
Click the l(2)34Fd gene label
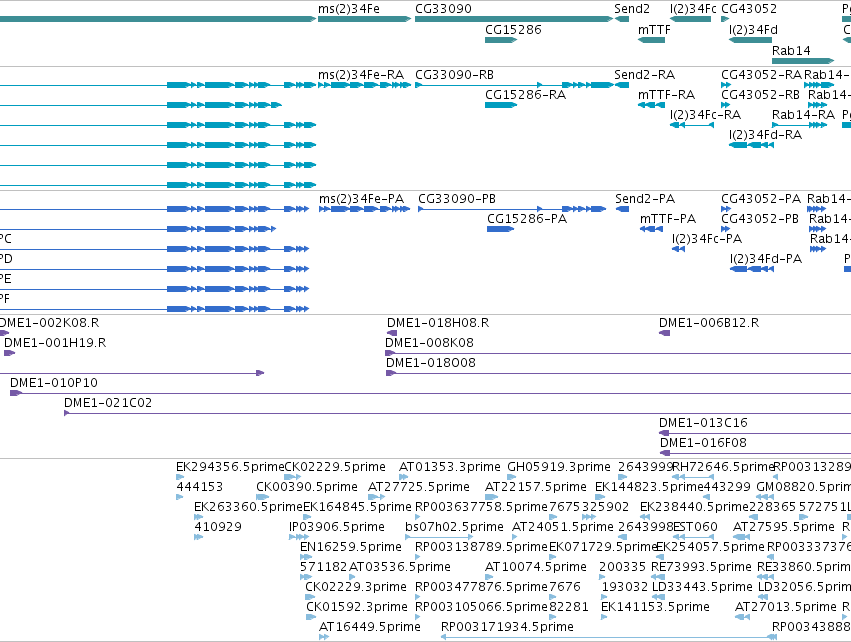click(x=753, y=29)
